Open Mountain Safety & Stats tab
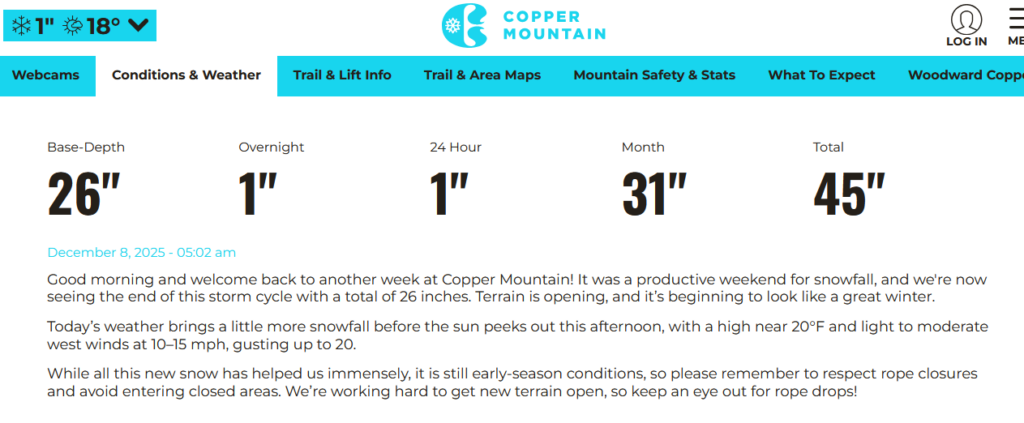Image resolution: width=1024 pixels, height=423 pixels. (x=654, y=75)
